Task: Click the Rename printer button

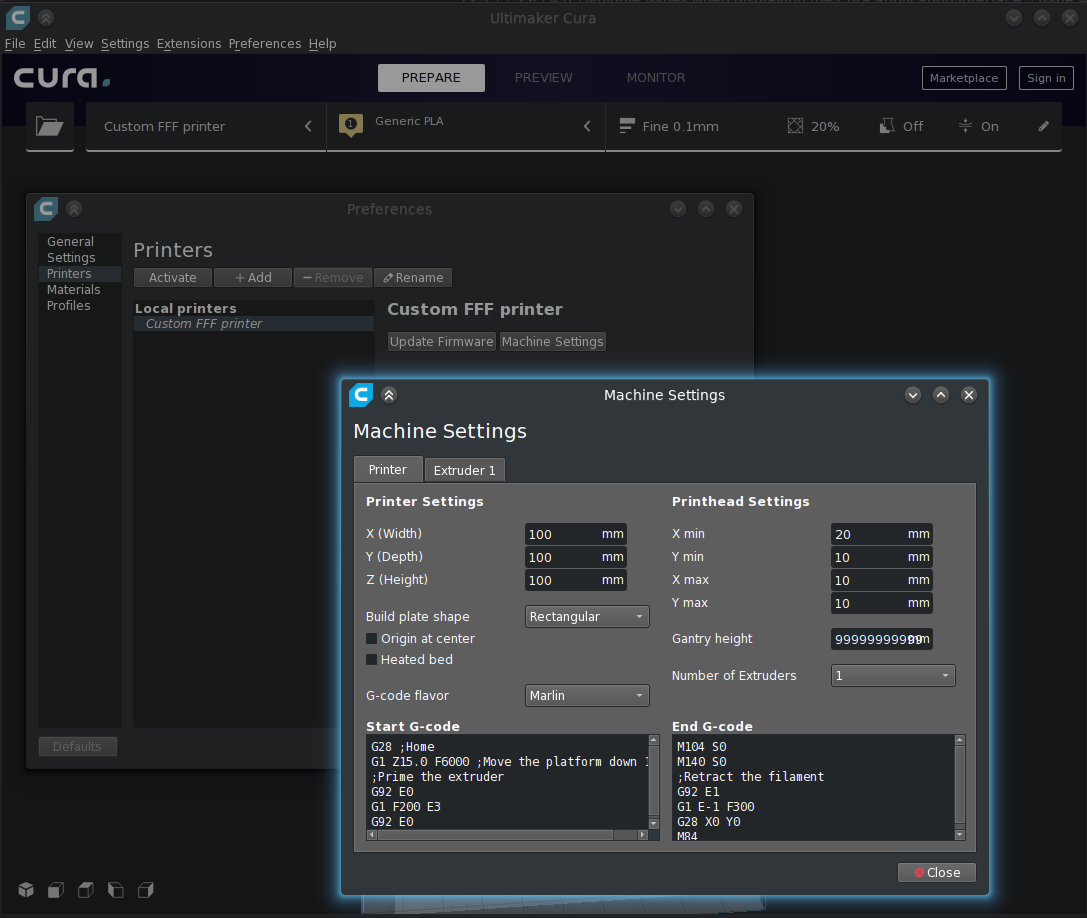Action: [413, 277]
